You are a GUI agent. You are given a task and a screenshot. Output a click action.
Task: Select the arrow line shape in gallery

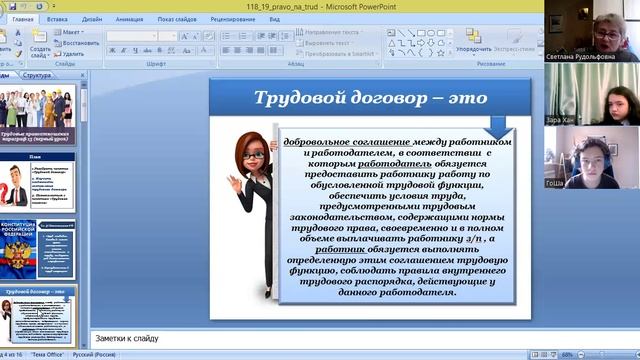point(411,33)
